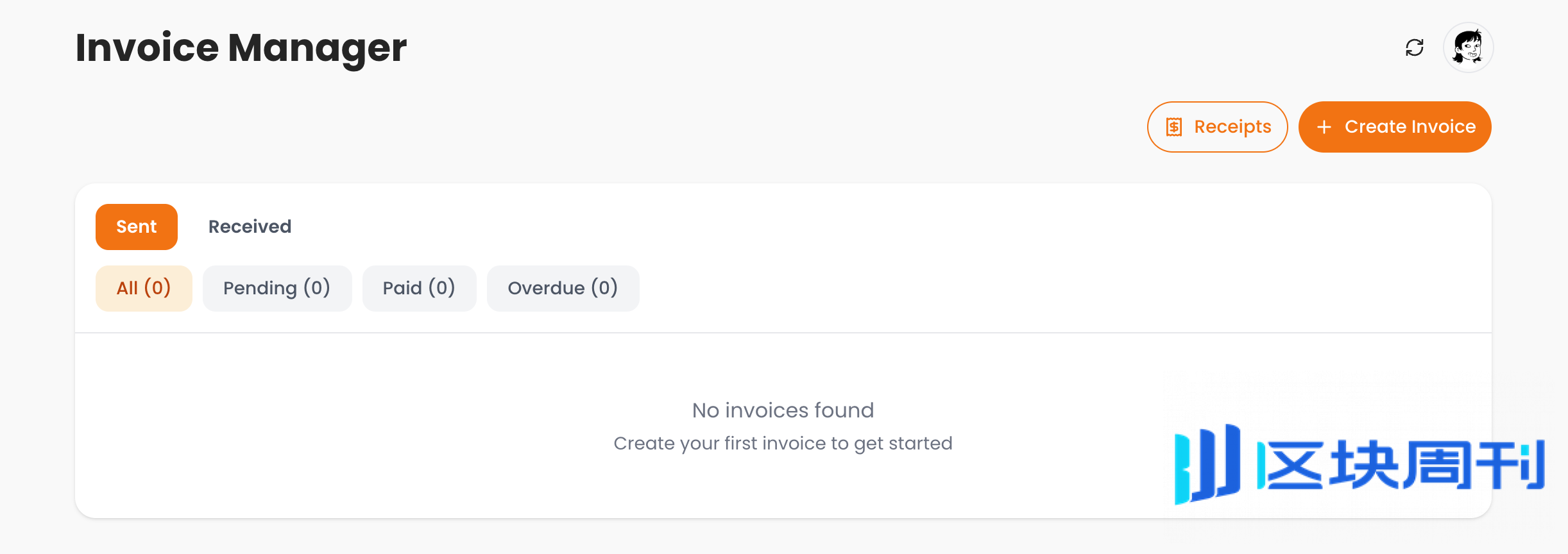This screenshot has height=554, width=1568.
Task: Open the user profile avatar
Action: 1468,48
